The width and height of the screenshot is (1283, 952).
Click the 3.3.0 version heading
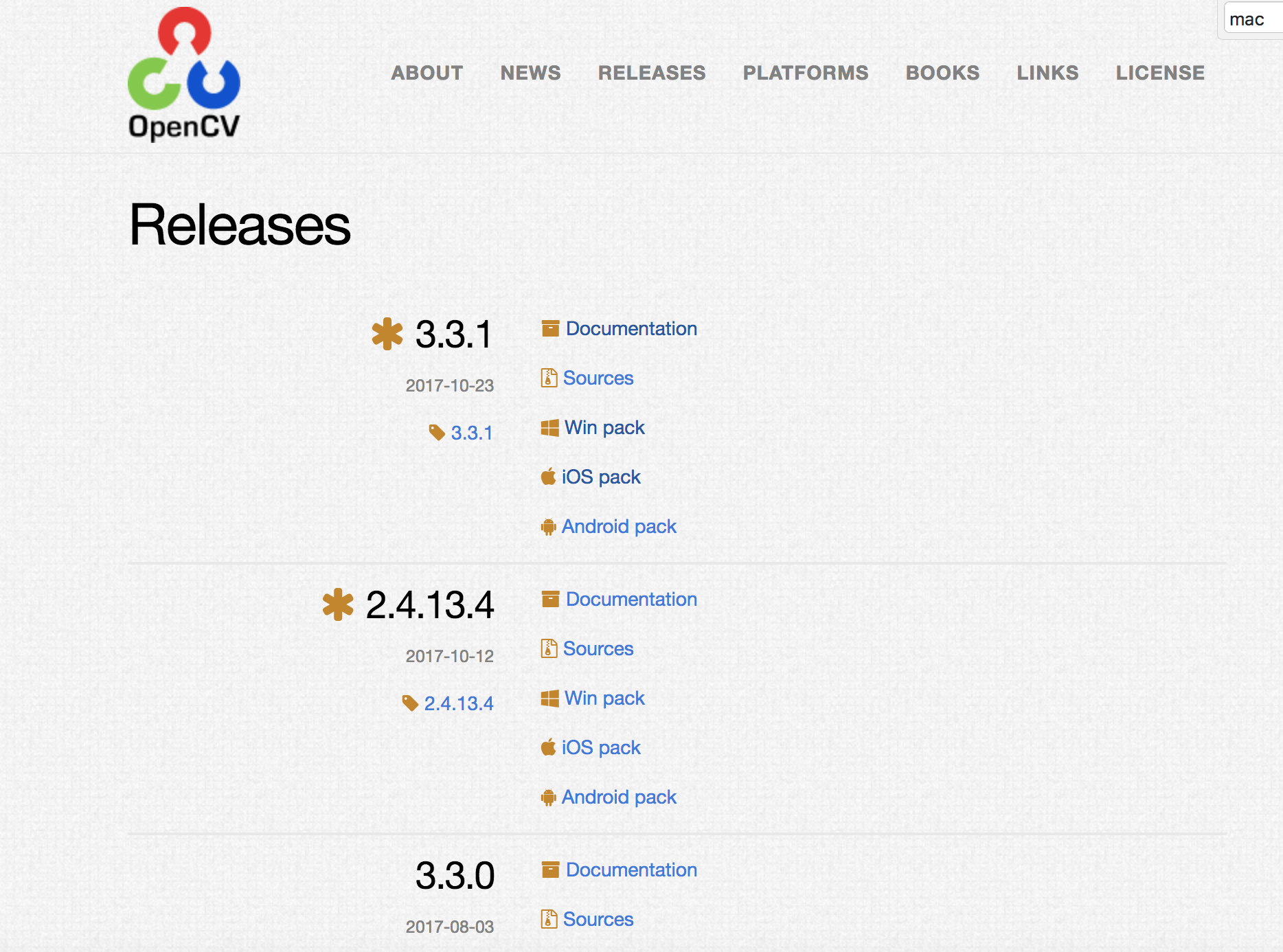click(455, 876)
